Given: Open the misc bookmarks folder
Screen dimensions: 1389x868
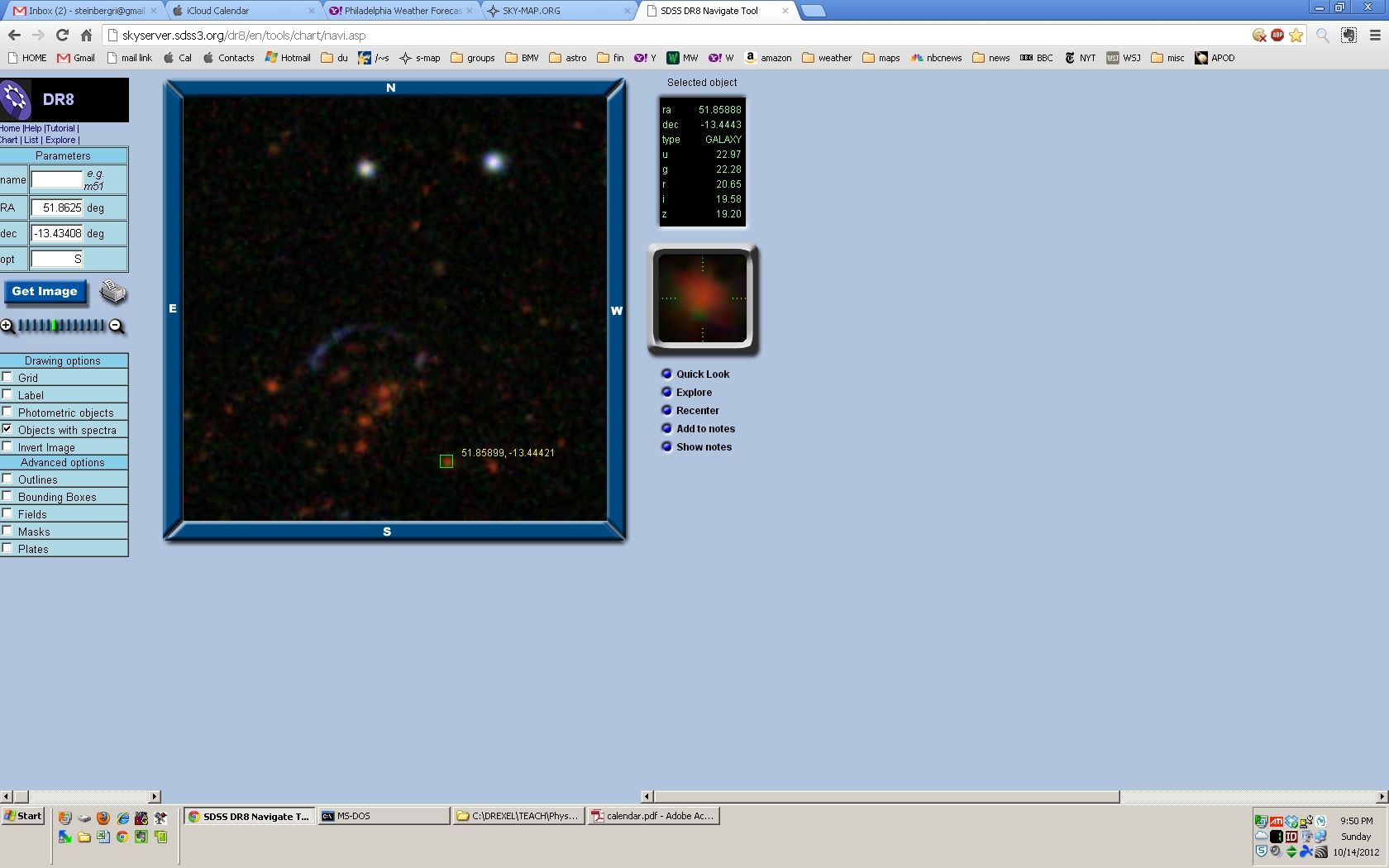Looking at the screenshot, I should click(x=1168, y=58).
